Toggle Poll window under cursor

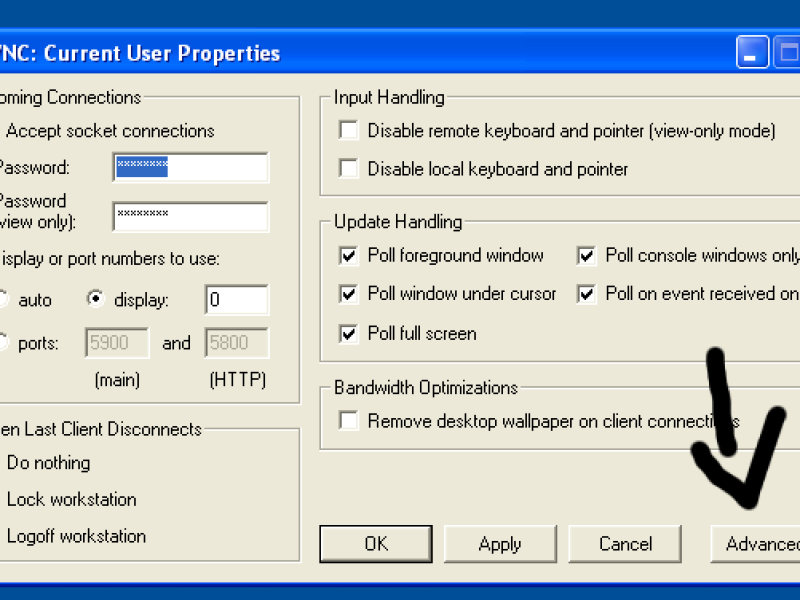pos(348,294)
